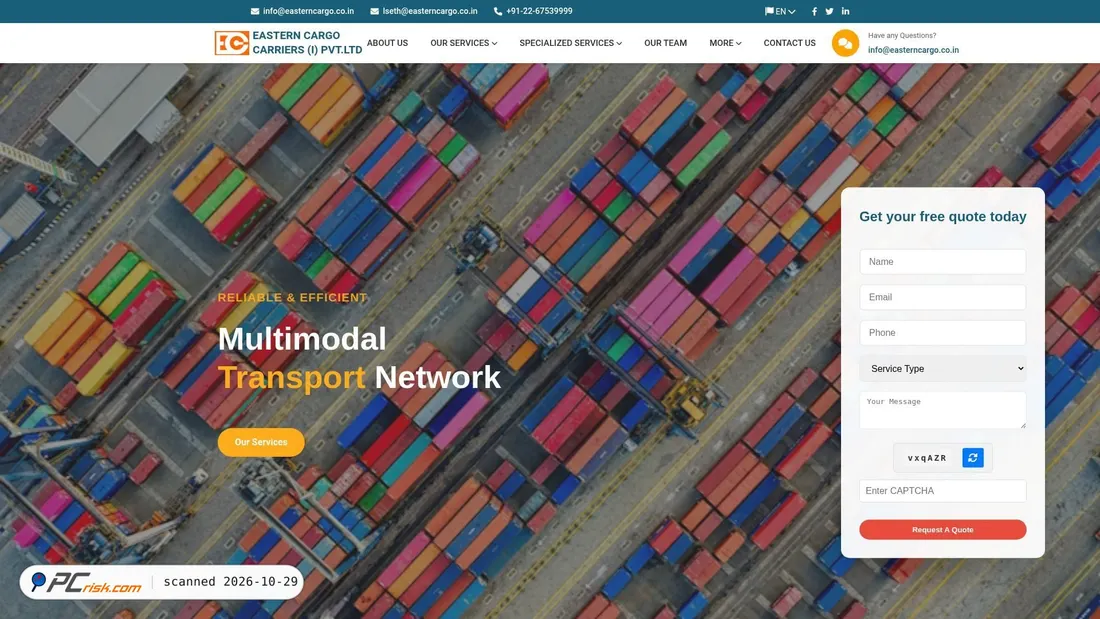Click the Reliable & Efficient tagline
Image resolution: width=1100 pixels, height=619 pixels.
tap(293, 298)
